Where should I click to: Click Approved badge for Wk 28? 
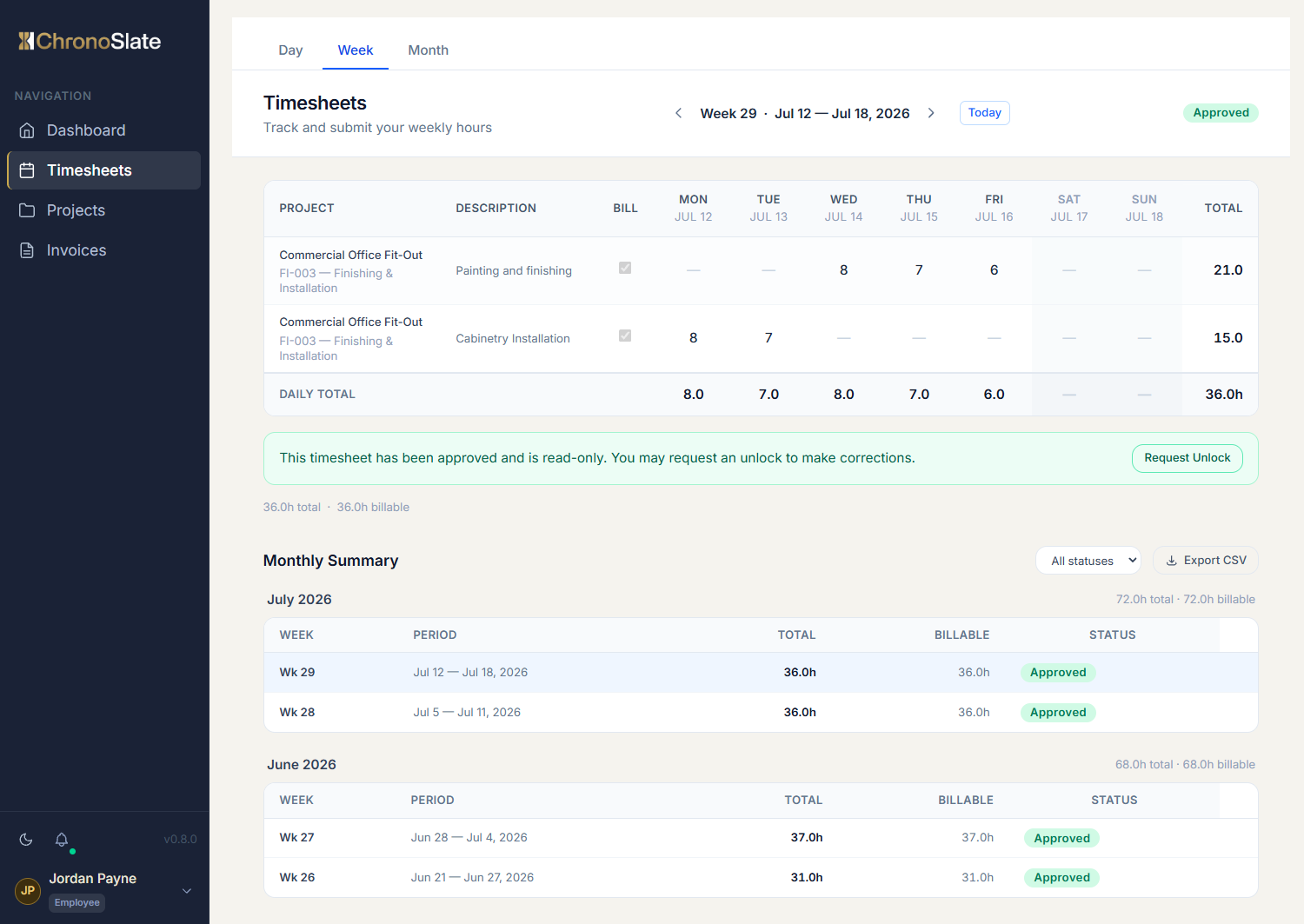1058,713
